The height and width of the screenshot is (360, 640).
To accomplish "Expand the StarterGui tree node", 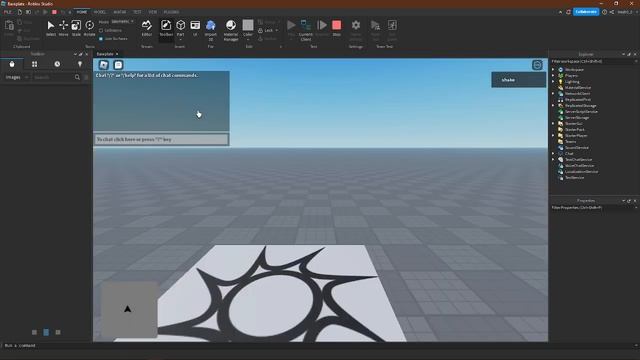I will coord(553,124).
